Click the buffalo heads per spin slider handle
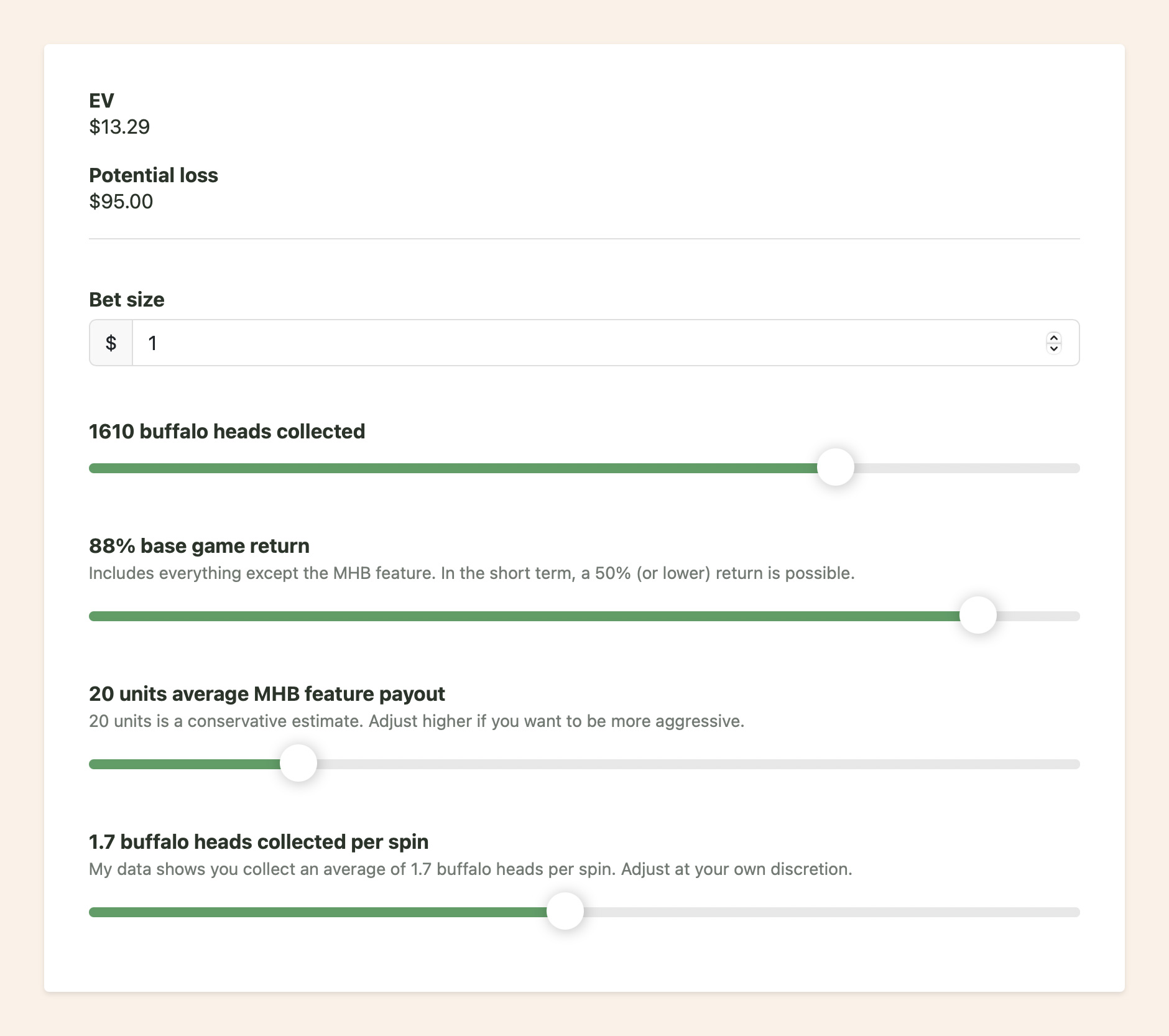Image resolution: width=1169 pixels, height=1036 pixels. pos(565,911)
